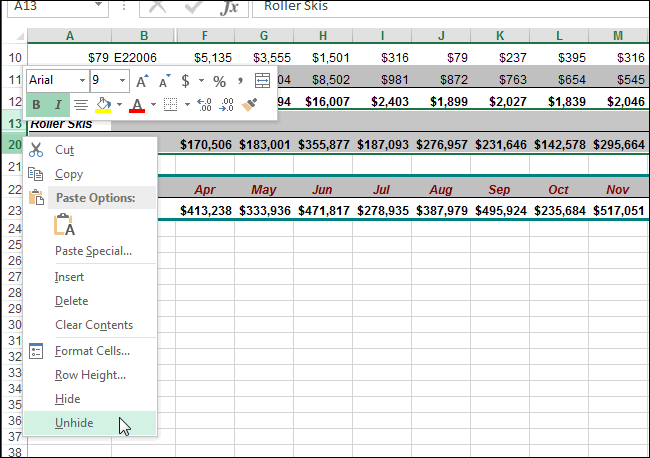Screen dimensions: 650x458
Task: Open Accounting format dropdown arrow
Action: (201, 80)
